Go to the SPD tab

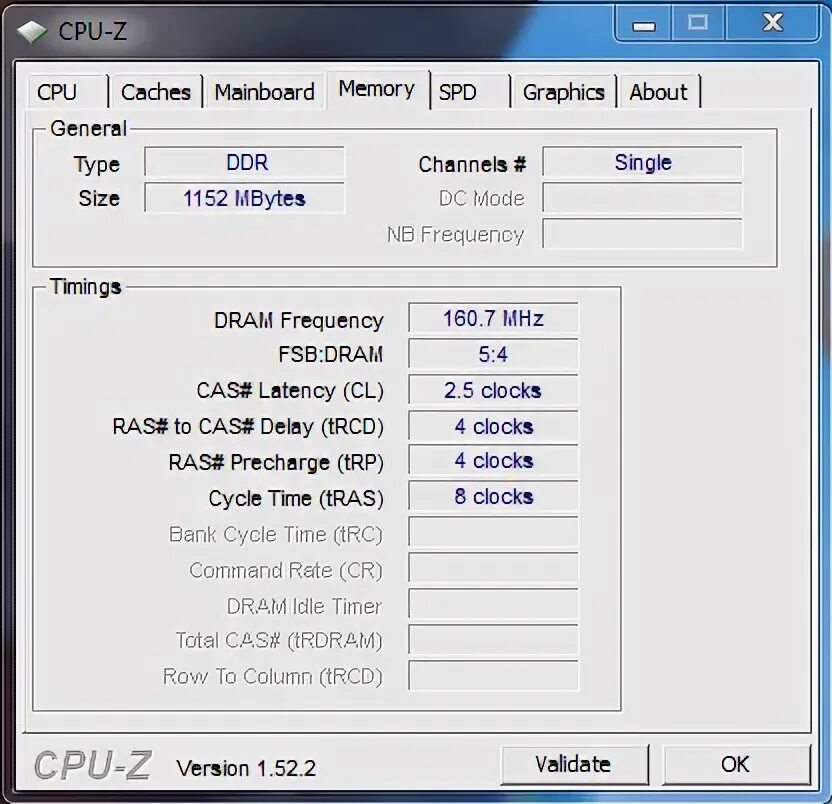[470, 92]
